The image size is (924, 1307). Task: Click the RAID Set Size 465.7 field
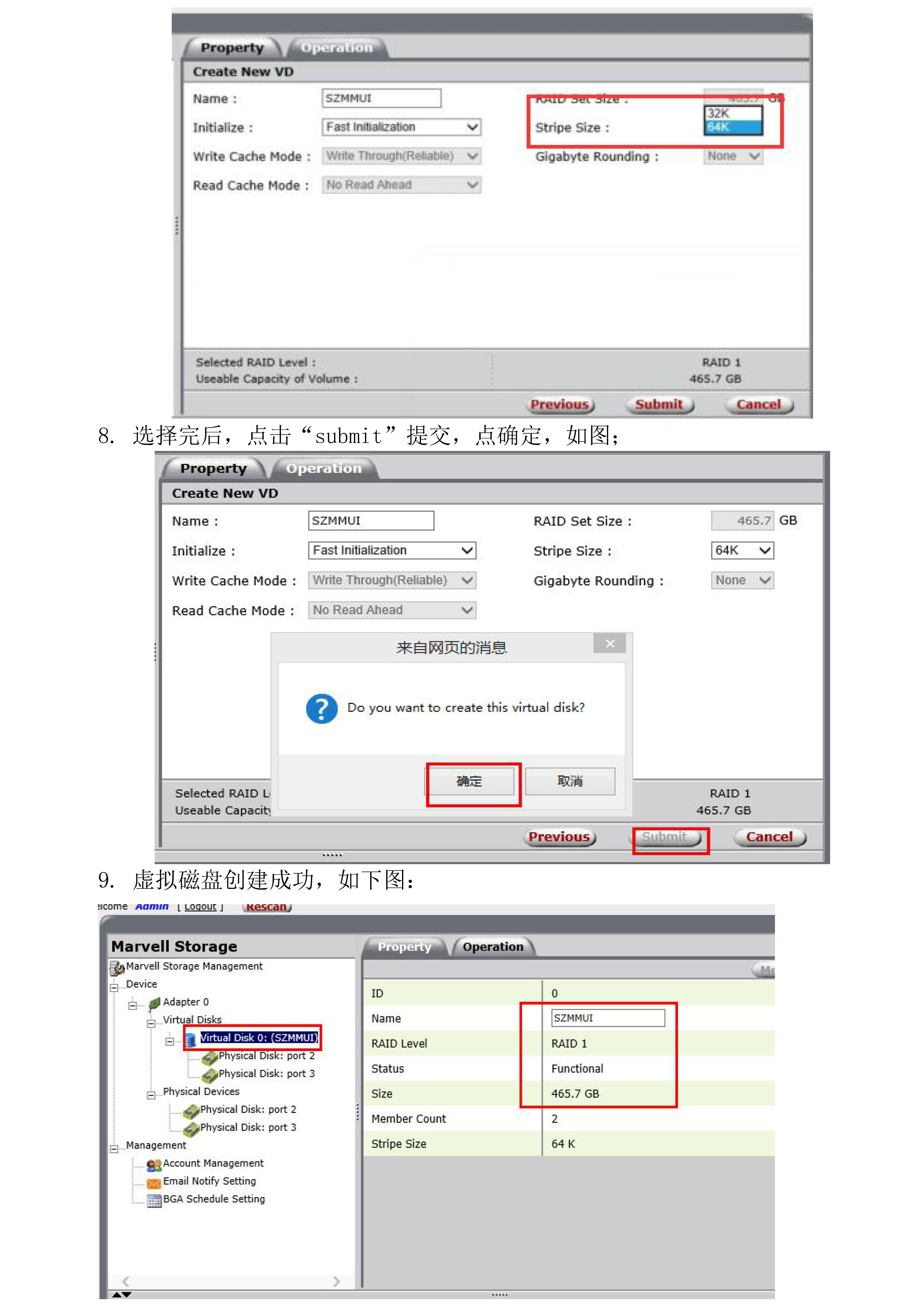(743, 520)
